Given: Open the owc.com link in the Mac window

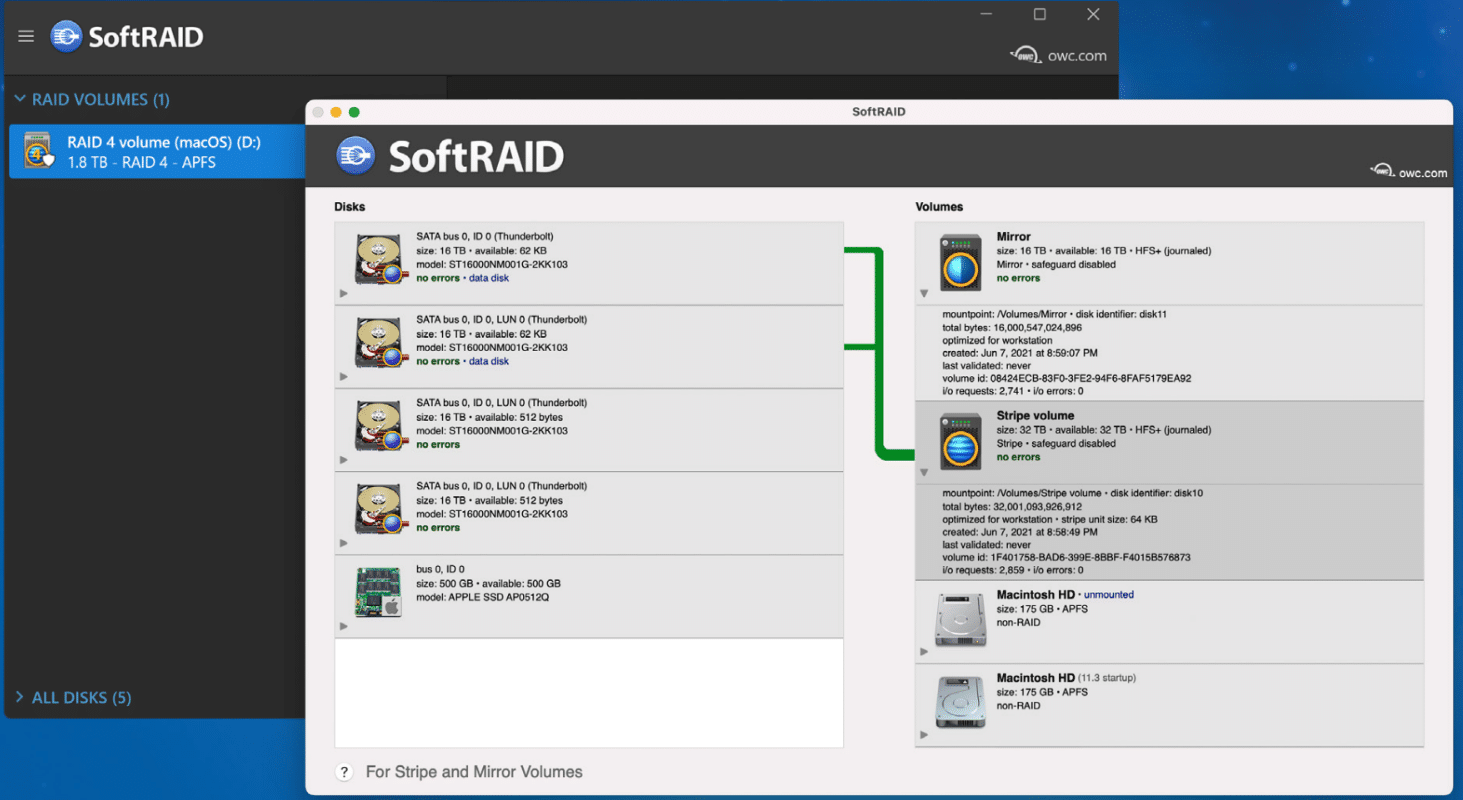Looking at the screenshot, I should pyautogui.click(x=1409, y=172).
